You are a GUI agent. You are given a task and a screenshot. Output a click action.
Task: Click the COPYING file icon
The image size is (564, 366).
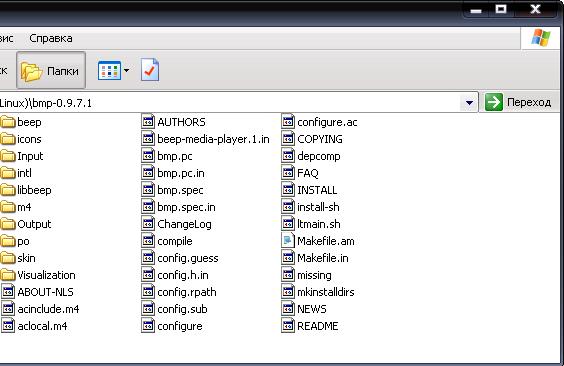tap(287, 139)
